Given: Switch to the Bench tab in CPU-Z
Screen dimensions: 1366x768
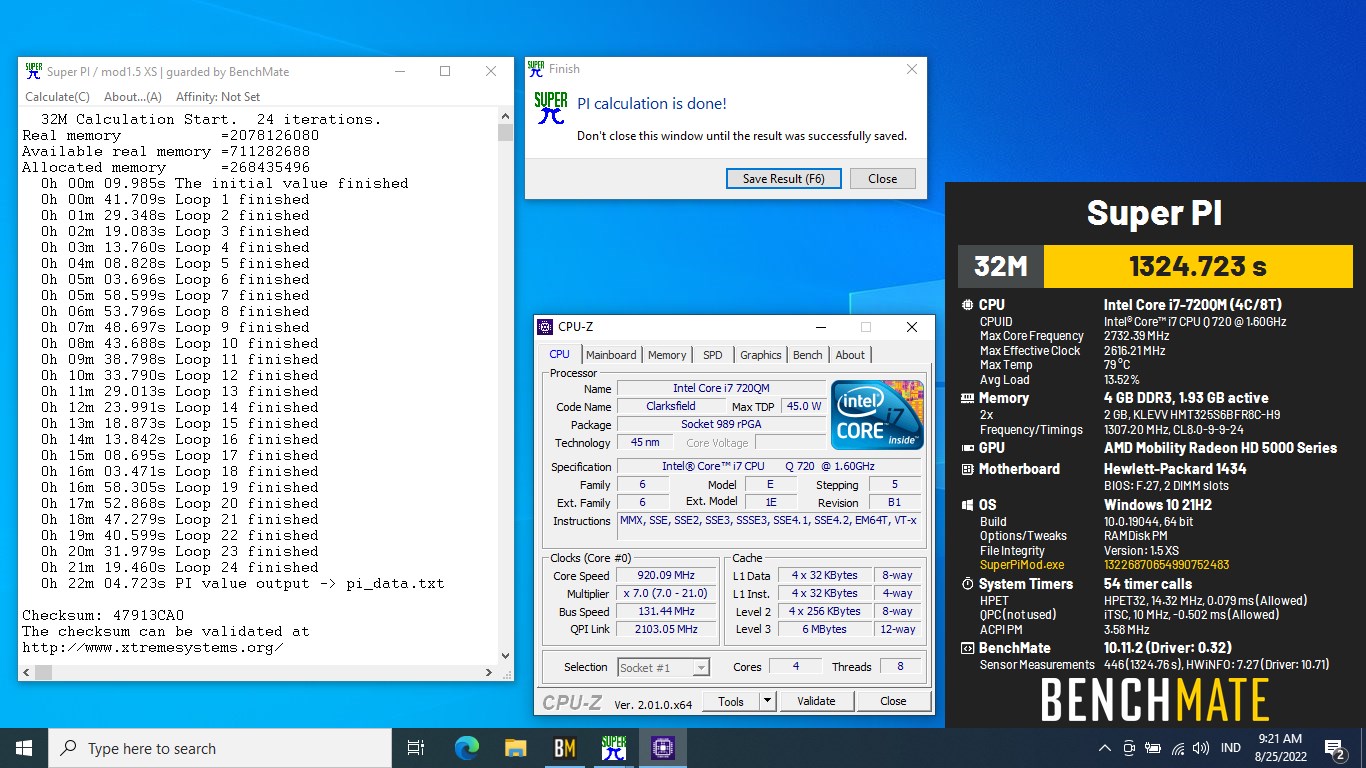Looking at the screenshot, I should pyautogui.click(x=808, y=355).
